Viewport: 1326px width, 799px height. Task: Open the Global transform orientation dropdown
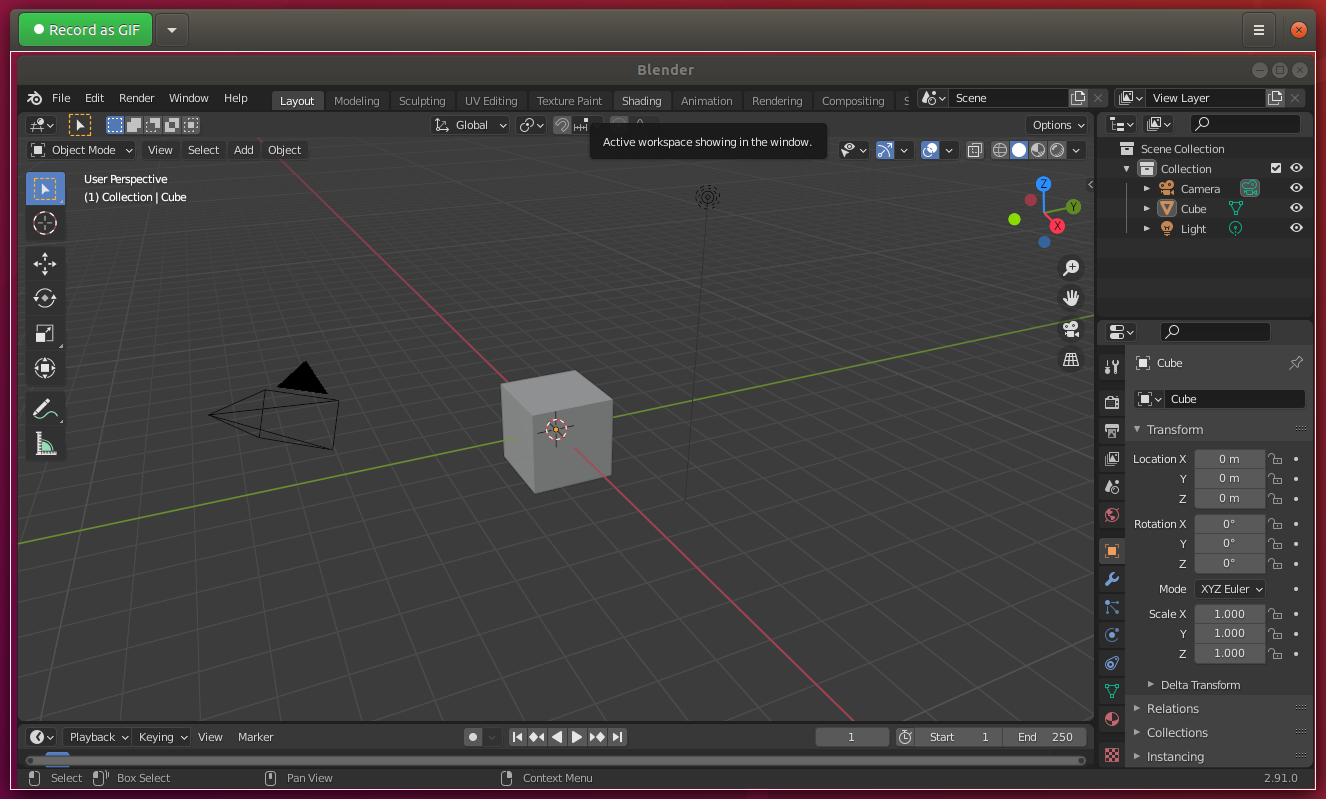[471, 125]
